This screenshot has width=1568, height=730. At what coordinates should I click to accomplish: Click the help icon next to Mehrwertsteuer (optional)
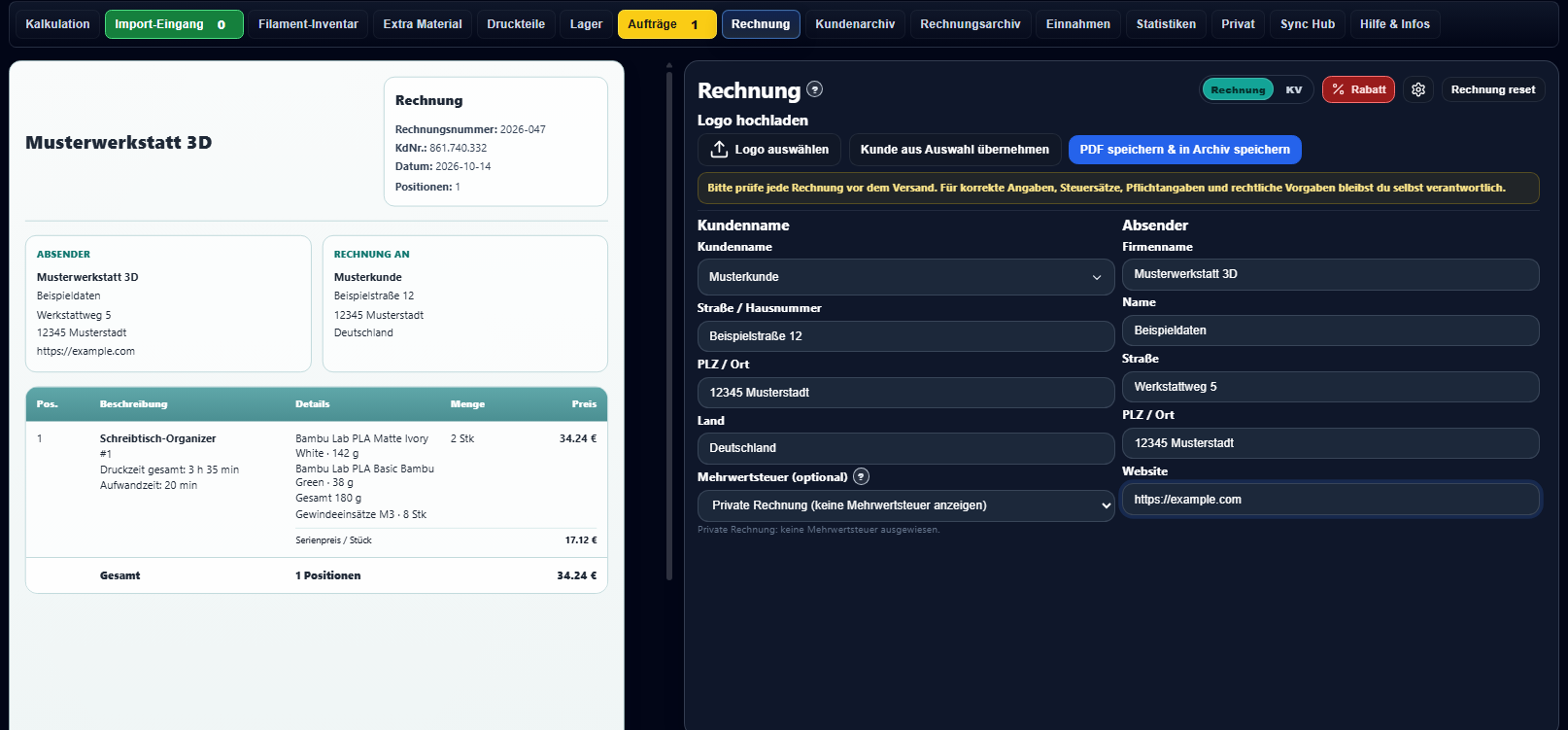[861, 476]
